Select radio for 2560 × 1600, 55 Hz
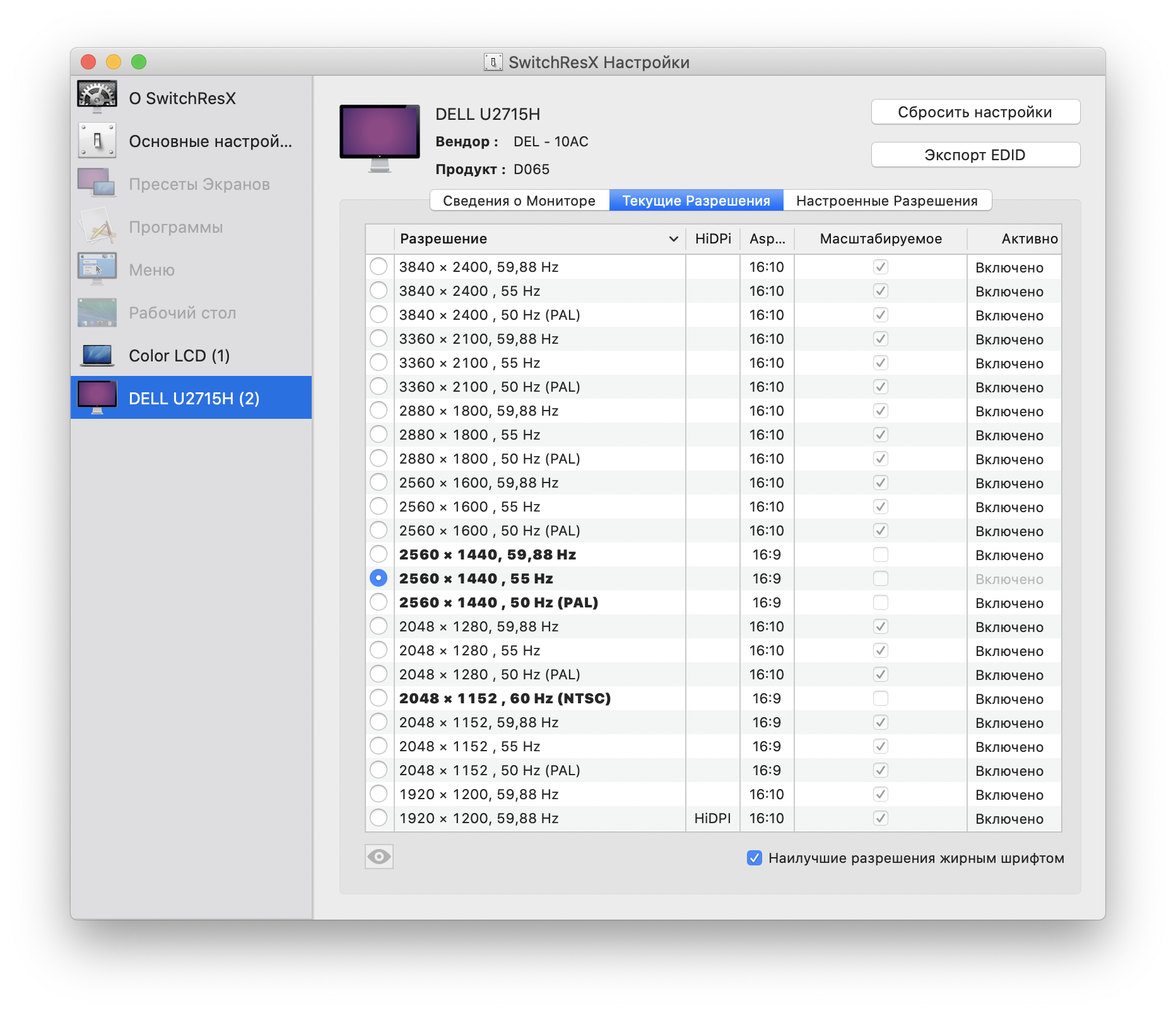Viewport: 1176px width, 1013px height. (379, 506)
